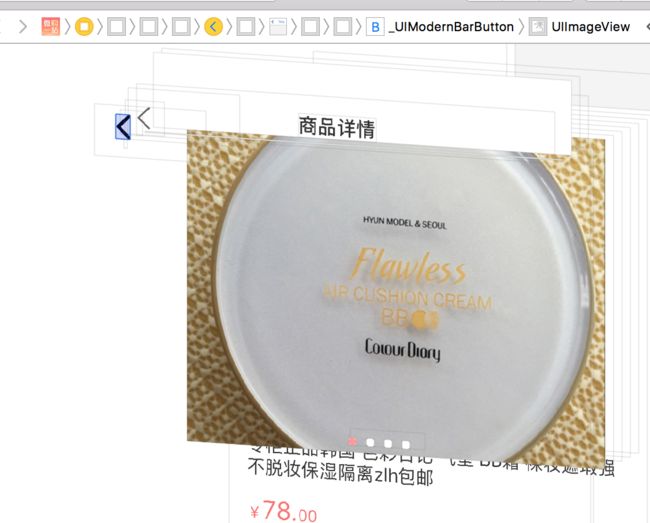Expand the first square view icon after yellow circle
The height and width of the screenshot is (523, 650).
click(x=116, y=27)
